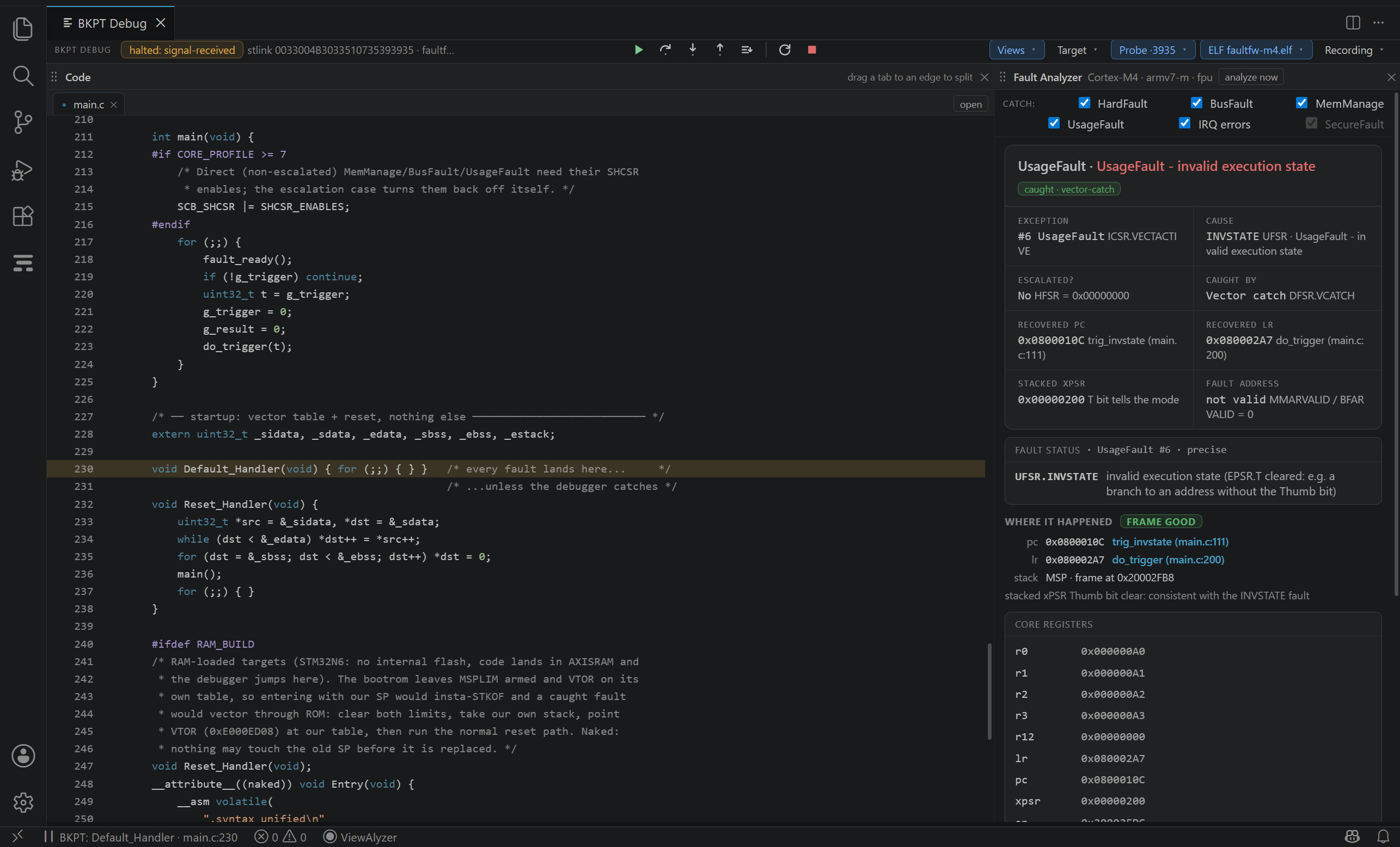
Task: Close the BKPT Debug tab
Action: [x=161, y=23]
